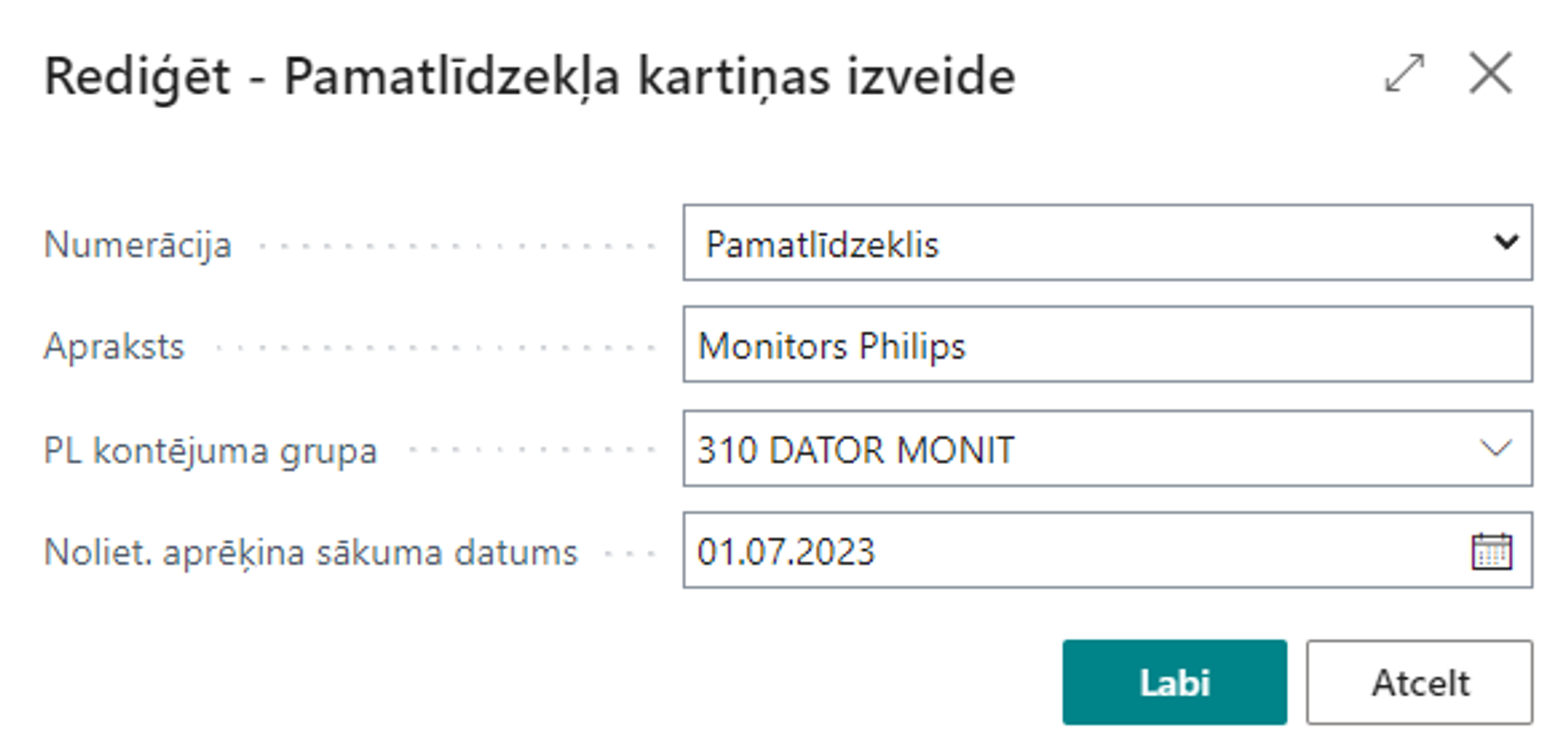Click the Noliet. aprēķina sākuma datums label
This screenshot has height=746, width=1568.
[310, 553]
